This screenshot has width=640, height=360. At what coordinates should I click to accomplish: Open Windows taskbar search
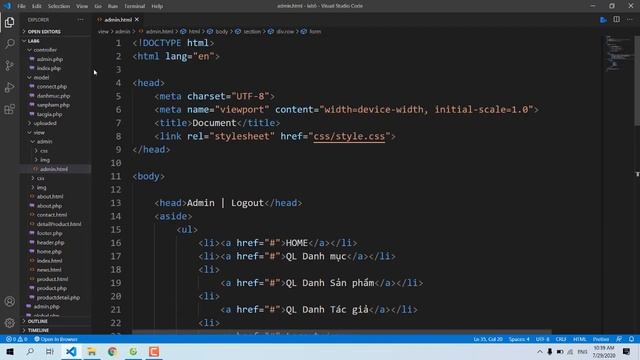30,351
